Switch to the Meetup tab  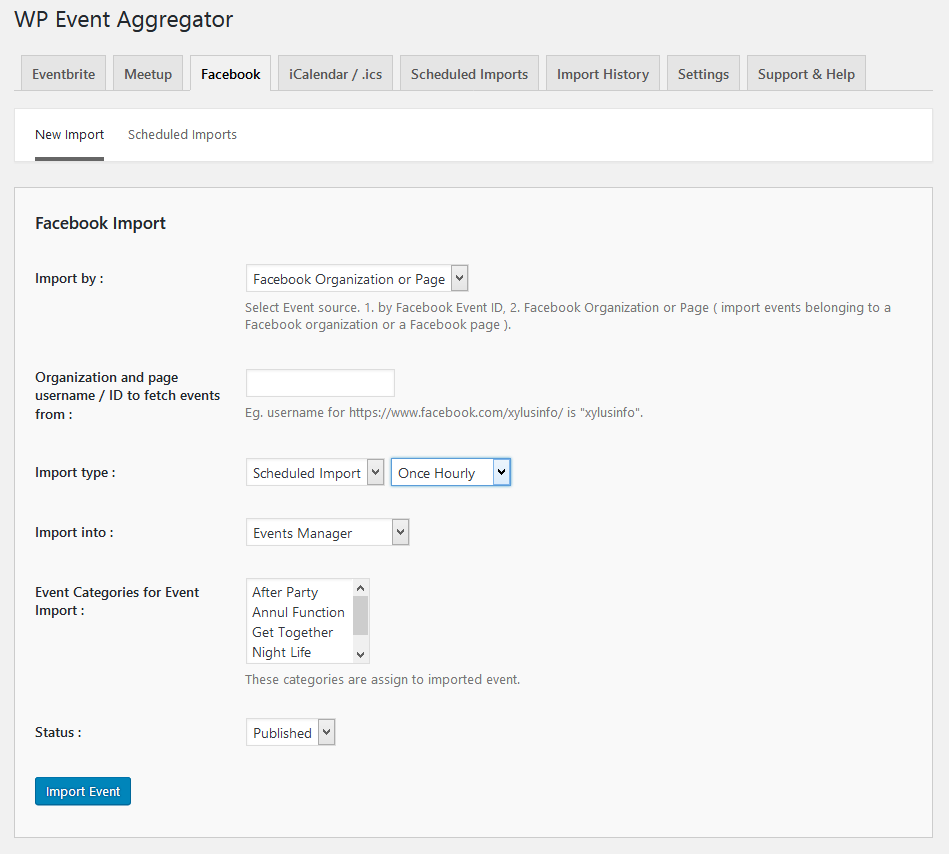[148, 74]
